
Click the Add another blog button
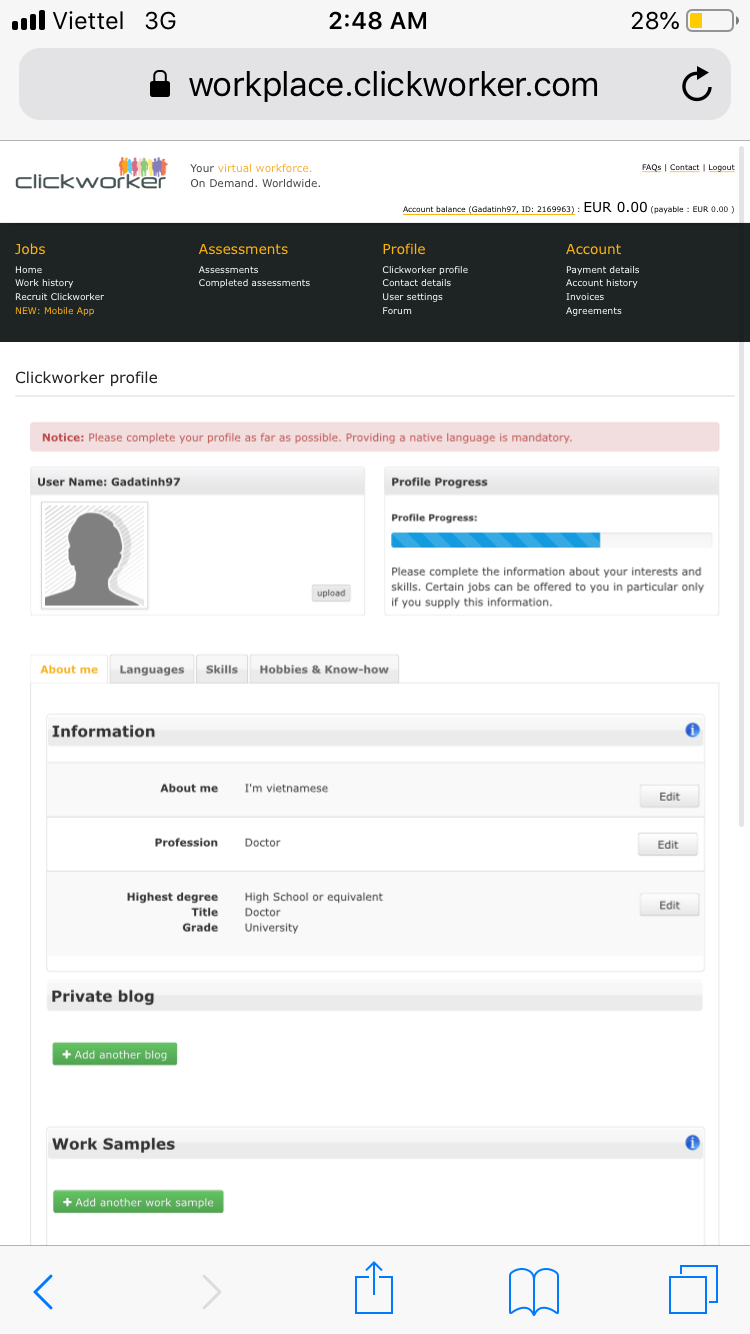115,1054
